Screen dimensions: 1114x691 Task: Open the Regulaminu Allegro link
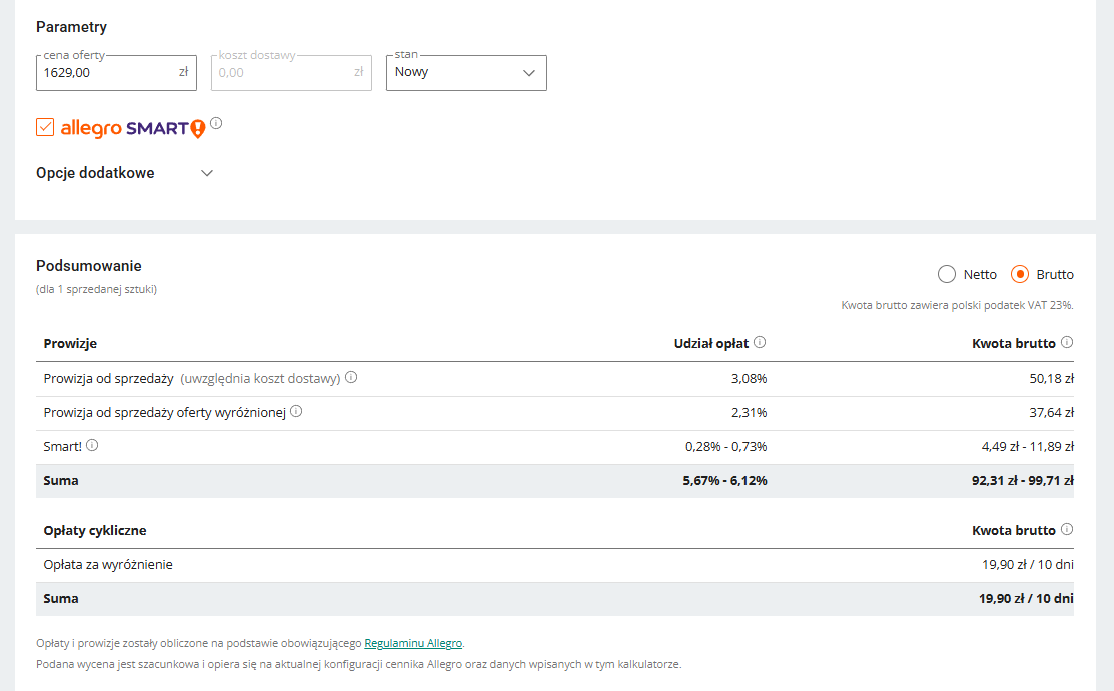click(x=413, y=643)
